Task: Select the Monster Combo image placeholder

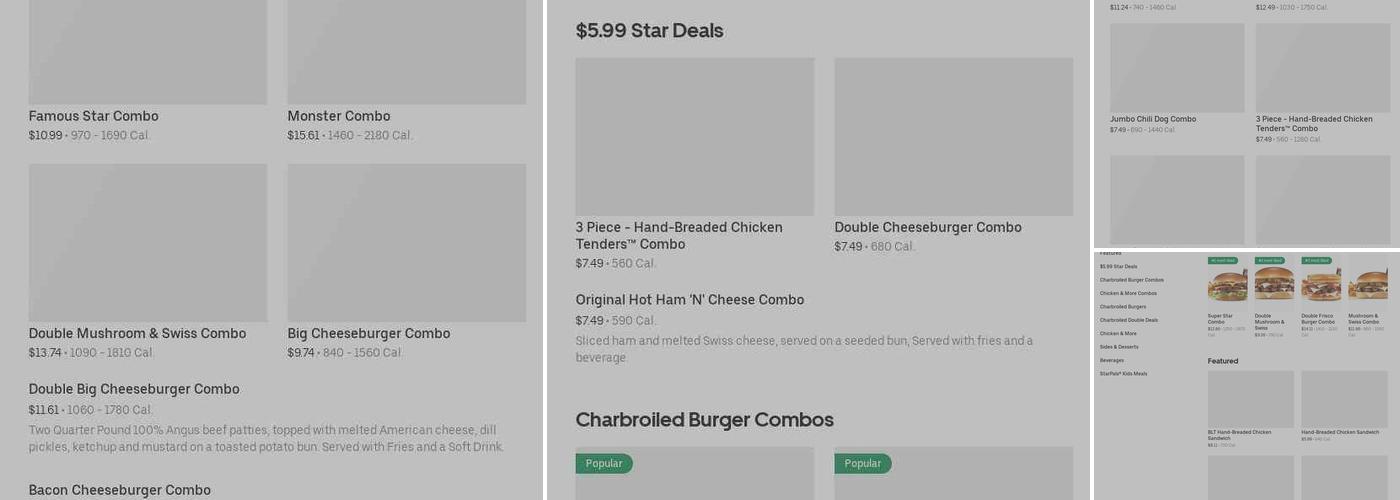Action: pos(406,52)
